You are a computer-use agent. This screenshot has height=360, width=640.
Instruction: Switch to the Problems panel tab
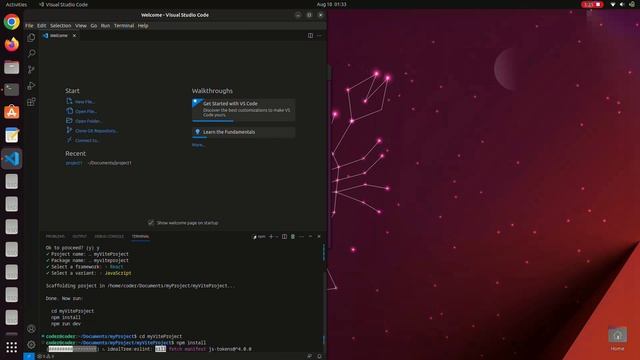click(55, 236)
